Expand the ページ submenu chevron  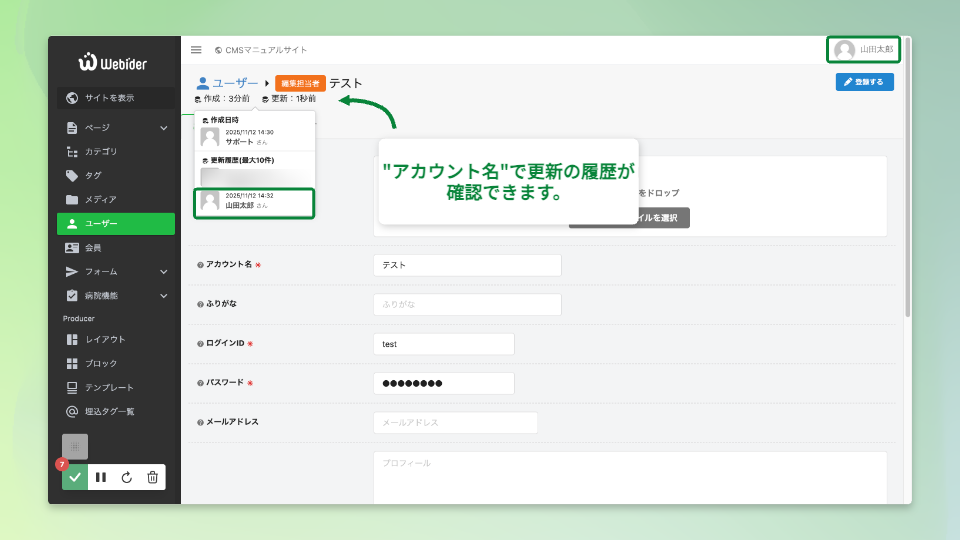(x=163, y=128)
